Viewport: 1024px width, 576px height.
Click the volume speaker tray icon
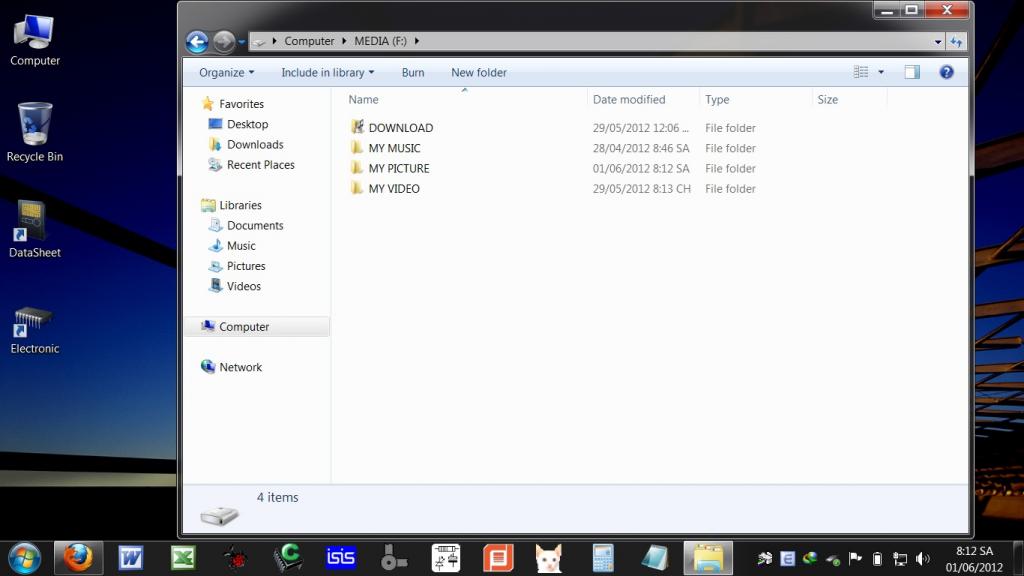(923, 558)
